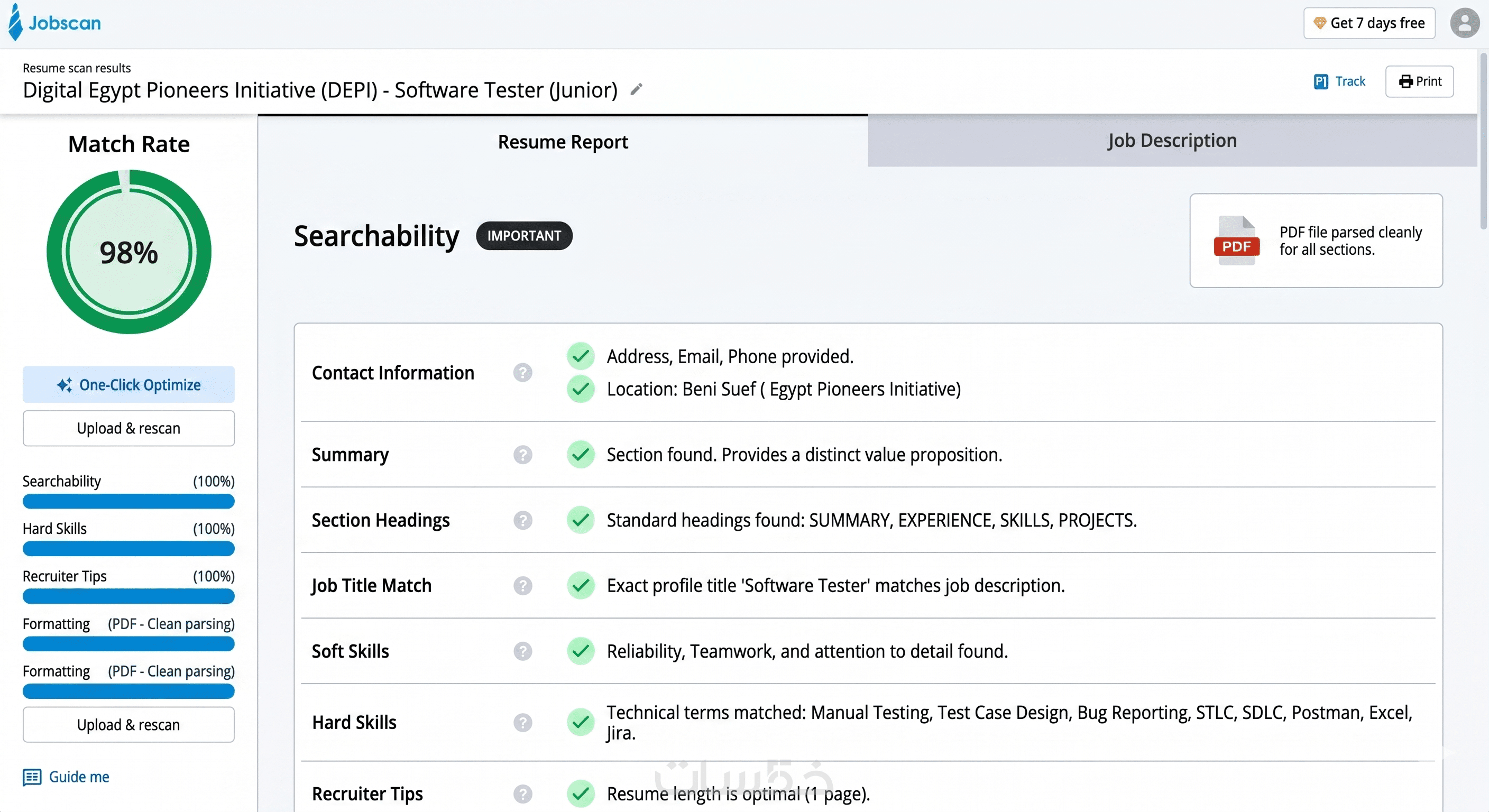Image resolution: width=1489 pixels, height=812 pixels.
Task: Click the Jobscan logo
Action: point(55,23)
